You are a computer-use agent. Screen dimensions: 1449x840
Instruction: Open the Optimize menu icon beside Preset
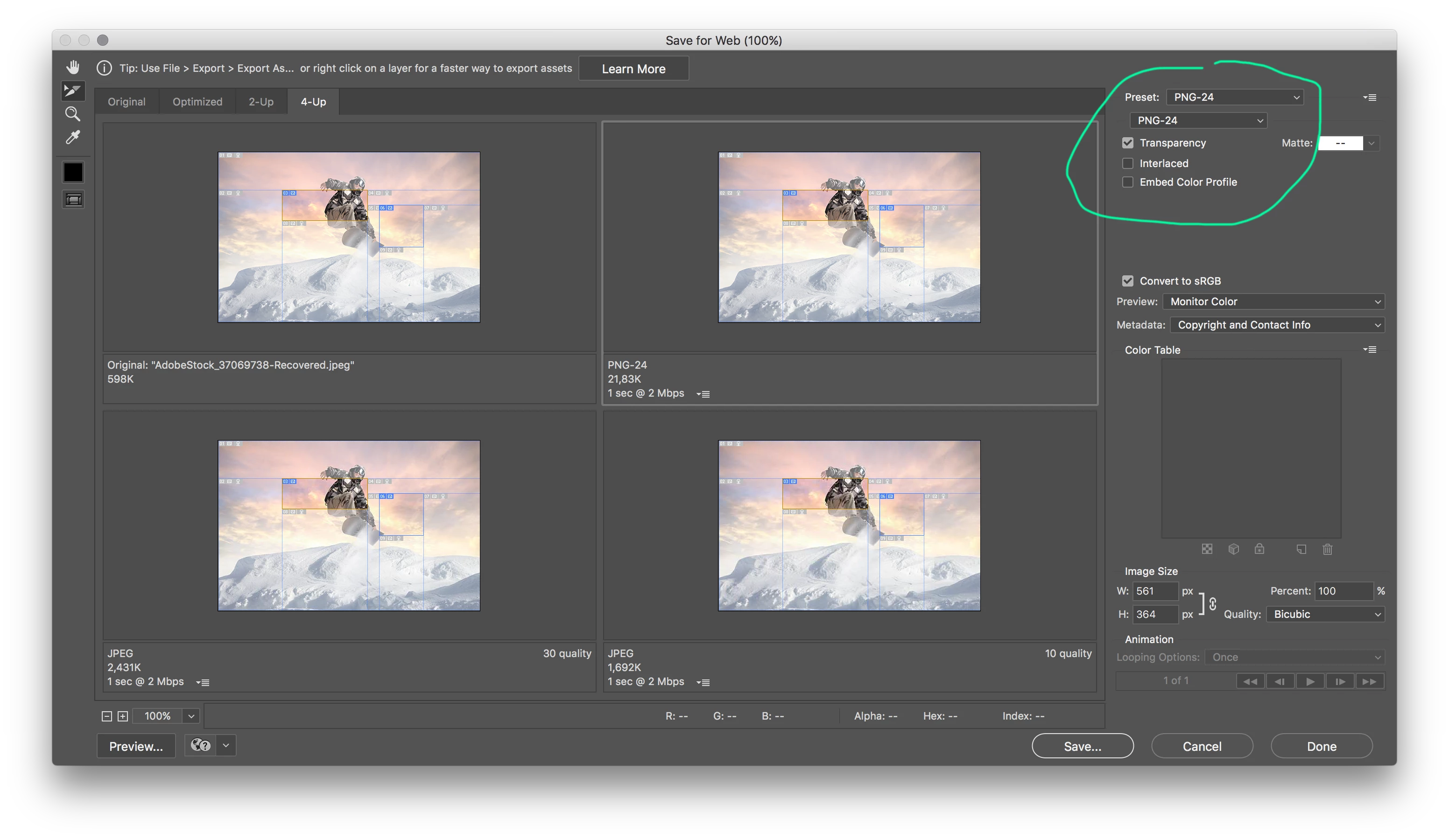pos(1370,98)
